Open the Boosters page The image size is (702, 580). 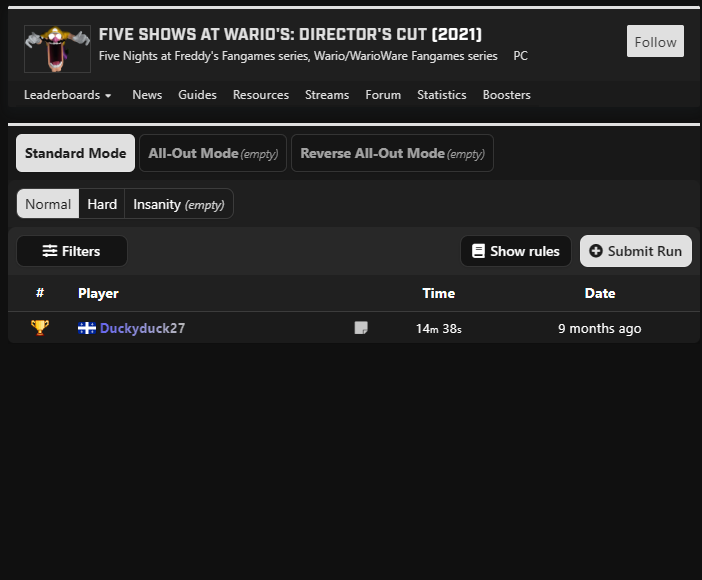point(506,95)
